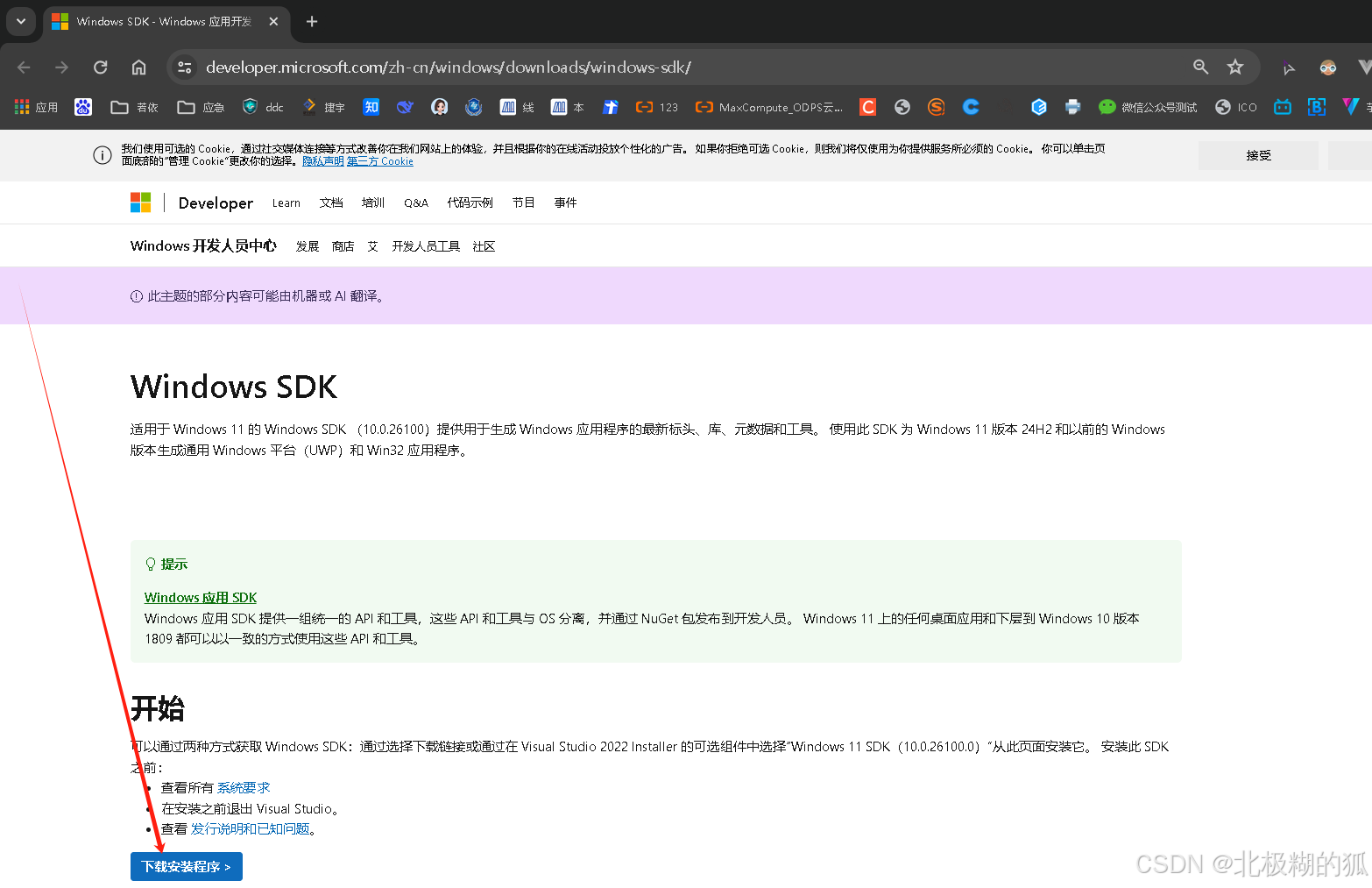Screen dimensions: 1372x888
Task: Open the blue whale bookmark icon
Action: pyautogui.click(x=405, y=107)
